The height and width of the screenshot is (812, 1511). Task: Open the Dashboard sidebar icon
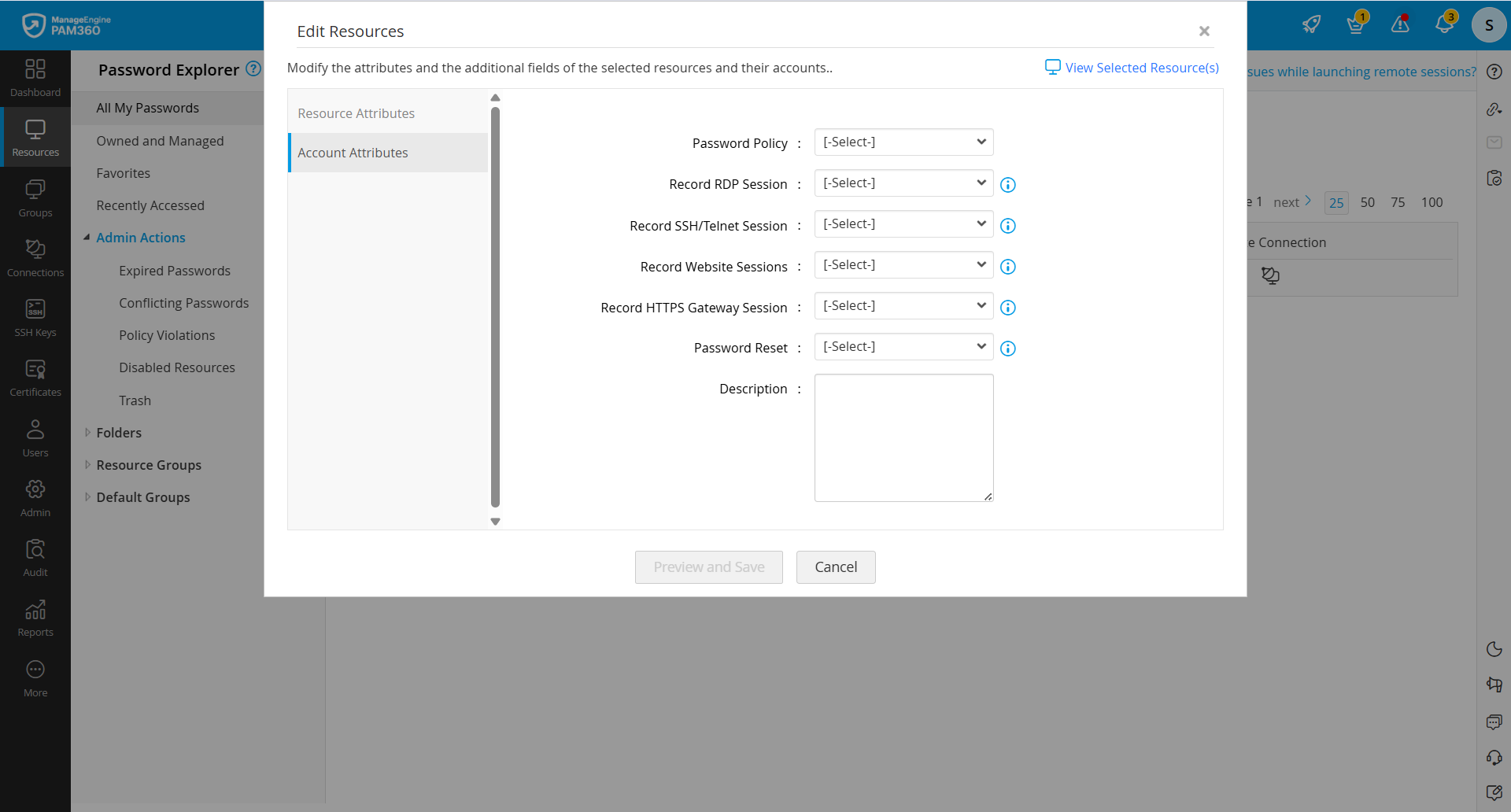35,78
